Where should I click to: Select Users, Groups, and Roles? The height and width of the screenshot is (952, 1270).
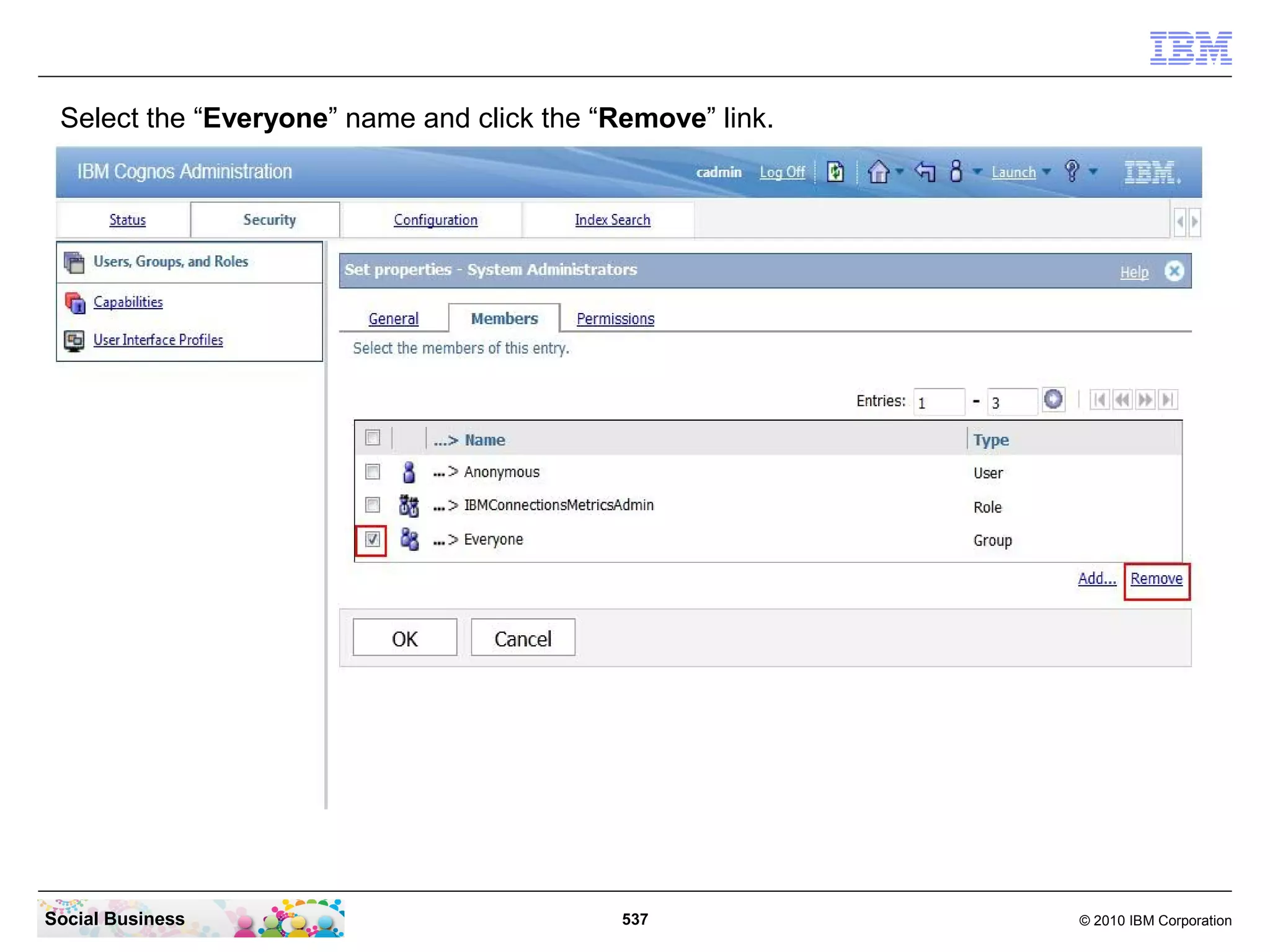tap(171, 262)
